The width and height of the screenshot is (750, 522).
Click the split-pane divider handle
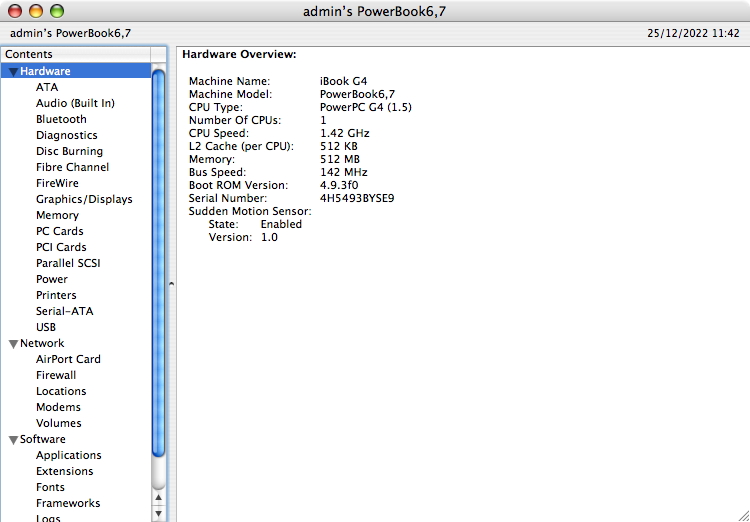171,284
